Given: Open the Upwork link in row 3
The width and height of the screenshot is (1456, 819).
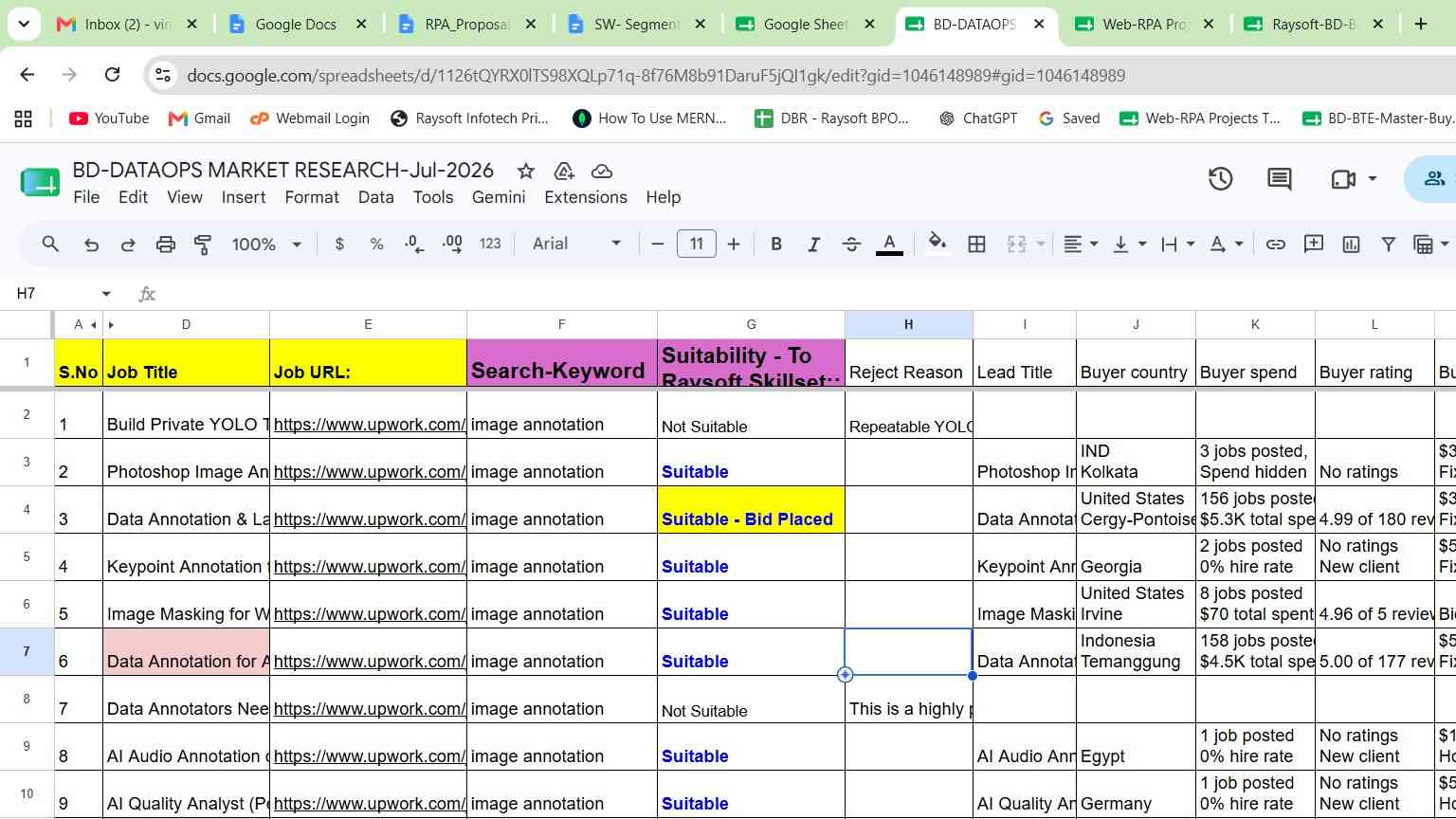Looking at the screenshot, I should pos(369,472).
